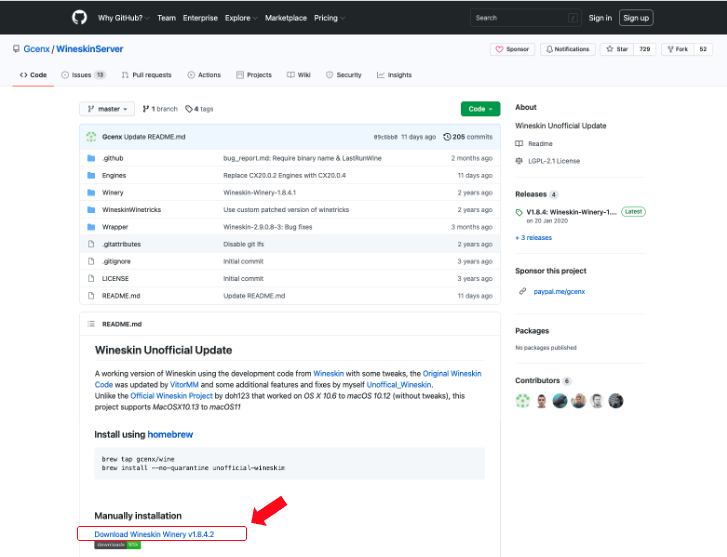Click the Notifications bell button
Screen dimensions: 727x557
point(568,49)
